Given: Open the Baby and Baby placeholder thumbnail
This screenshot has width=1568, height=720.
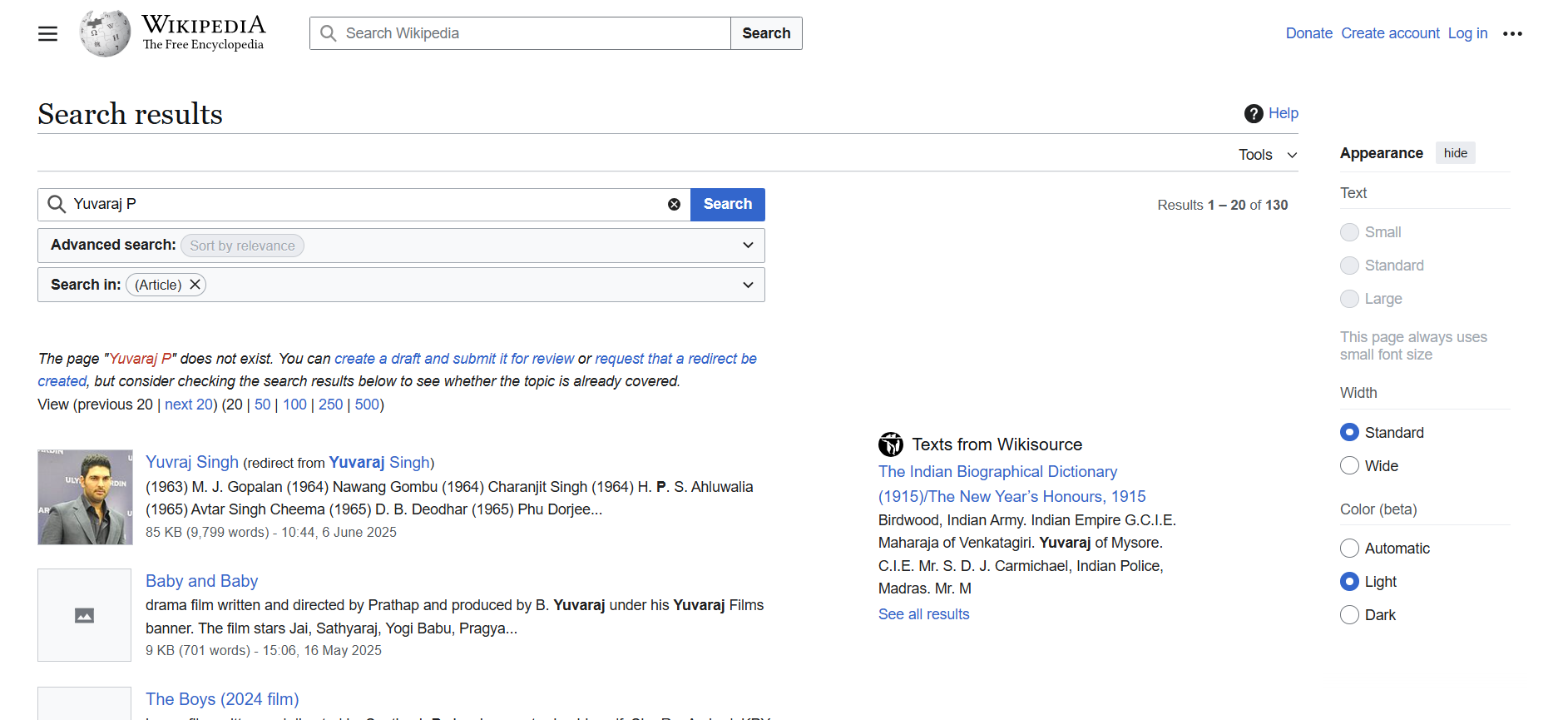Looking at the screenshot, I should [84, 615].
